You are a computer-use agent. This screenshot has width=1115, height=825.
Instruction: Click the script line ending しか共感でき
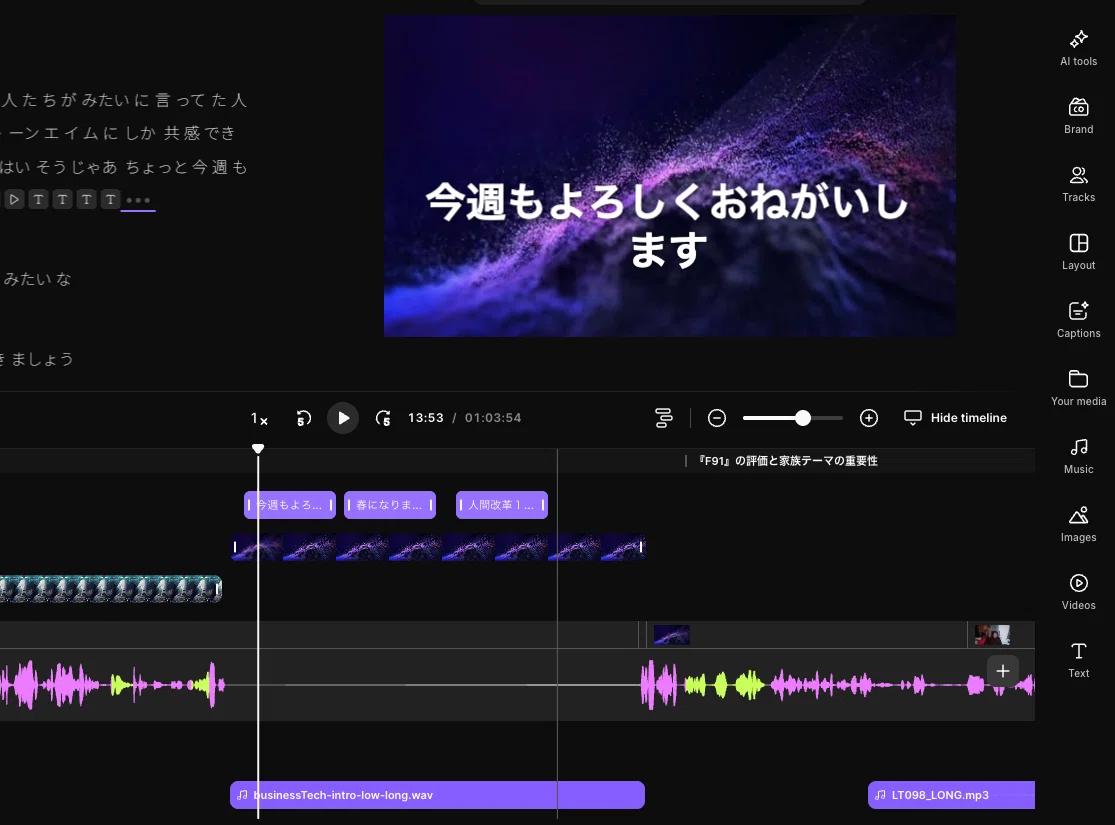pyautogui.click(x=118, y=133)
